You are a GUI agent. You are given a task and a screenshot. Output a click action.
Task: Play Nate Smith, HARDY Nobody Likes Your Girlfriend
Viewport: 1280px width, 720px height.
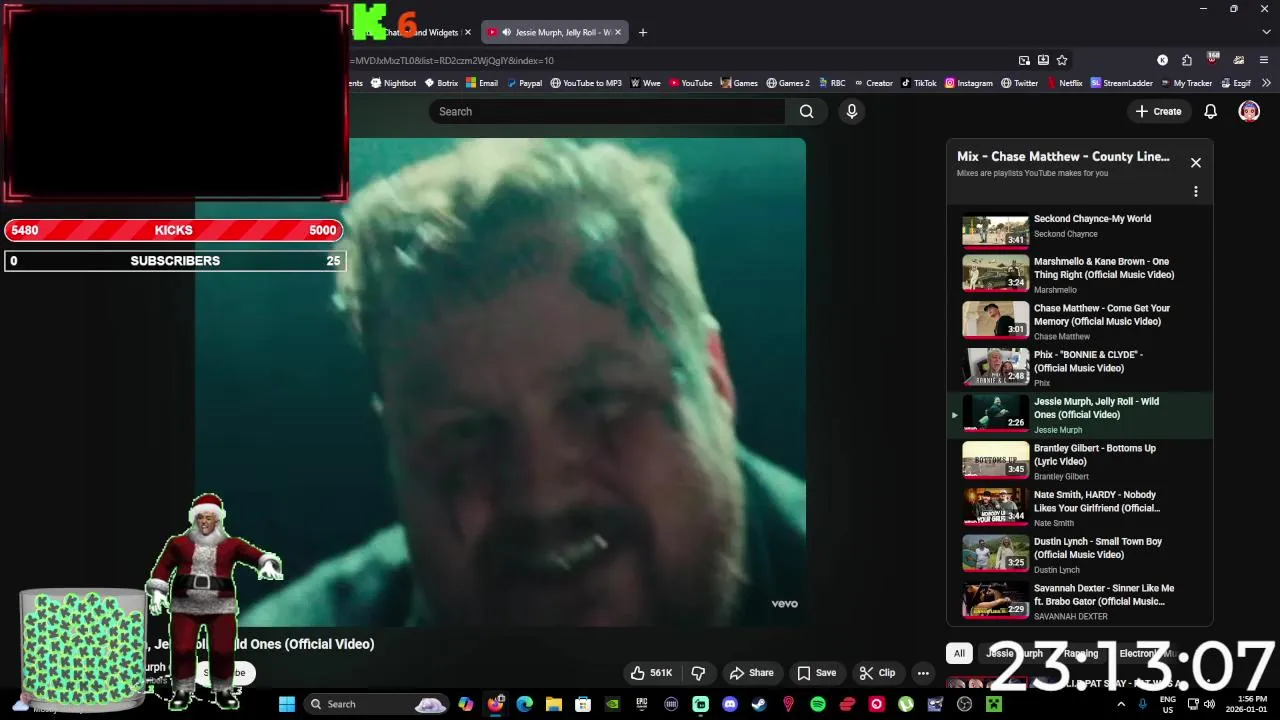[1080, 507]
